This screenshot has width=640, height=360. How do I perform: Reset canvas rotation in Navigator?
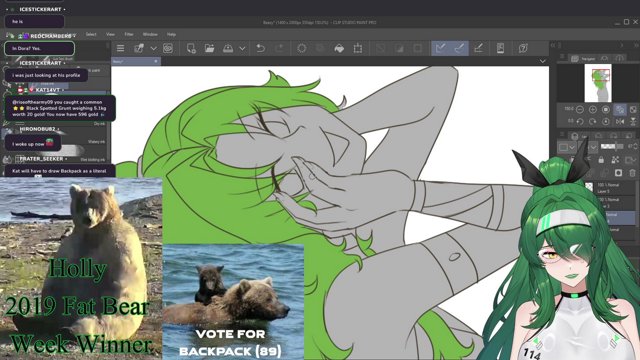[x=606, y=122]
